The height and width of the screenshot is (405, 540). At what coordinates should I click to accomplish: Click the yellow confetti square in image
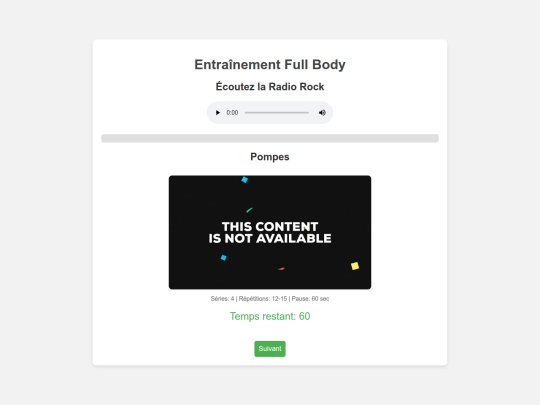click(x=355, y=266)
